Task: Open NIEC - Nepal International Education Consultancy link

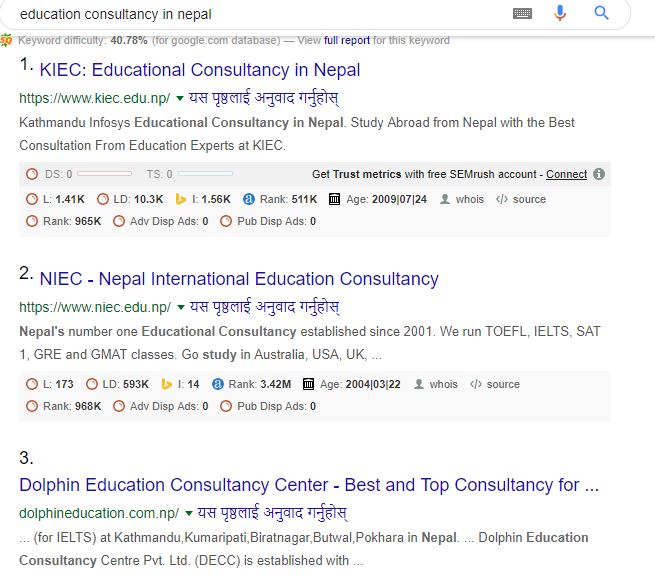Action: point(239,279)
